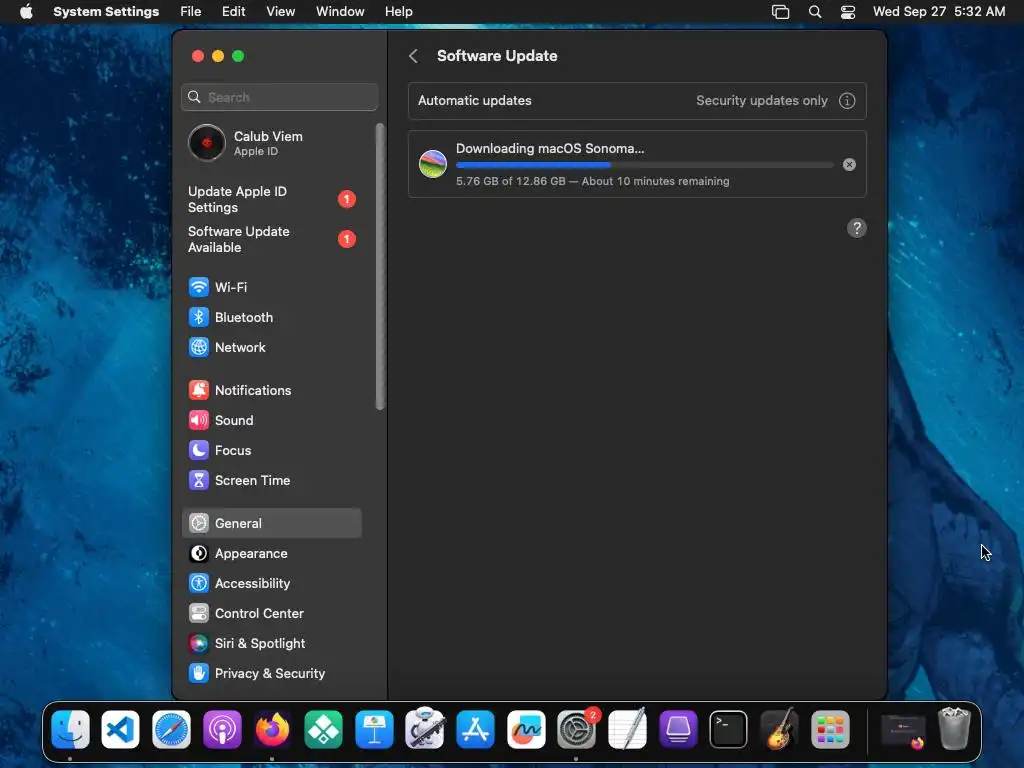The image size is (1024, 768).
Task: Open TextEdit from the Dock
Action: 628,729
